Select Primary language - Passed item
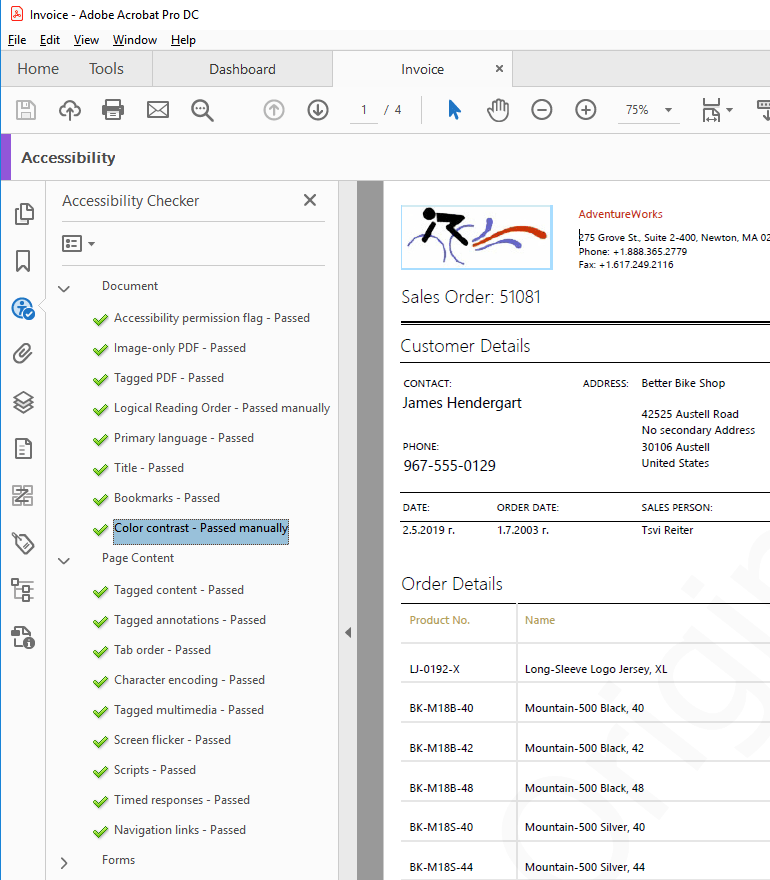Screen dimensions: 770x880 184,438
